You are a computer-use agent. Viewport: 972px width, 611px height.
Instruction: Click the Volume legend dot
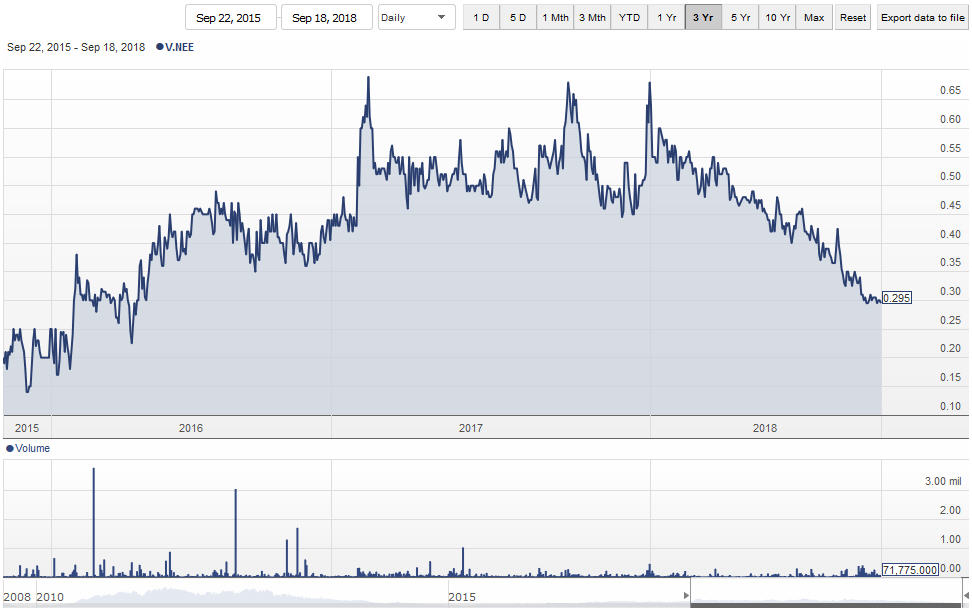point(10,449)
